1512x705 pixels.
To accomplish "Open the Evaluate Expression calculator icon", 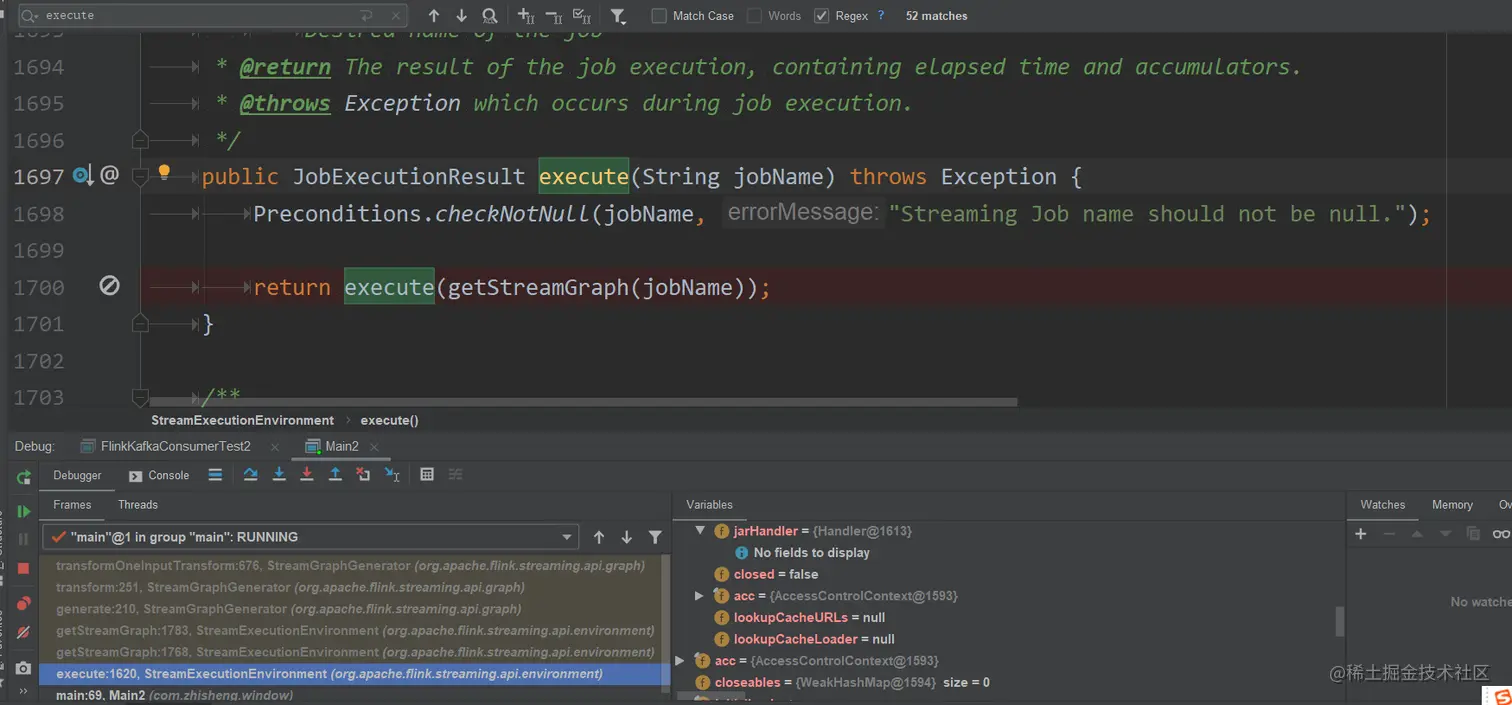I will 427,475.
